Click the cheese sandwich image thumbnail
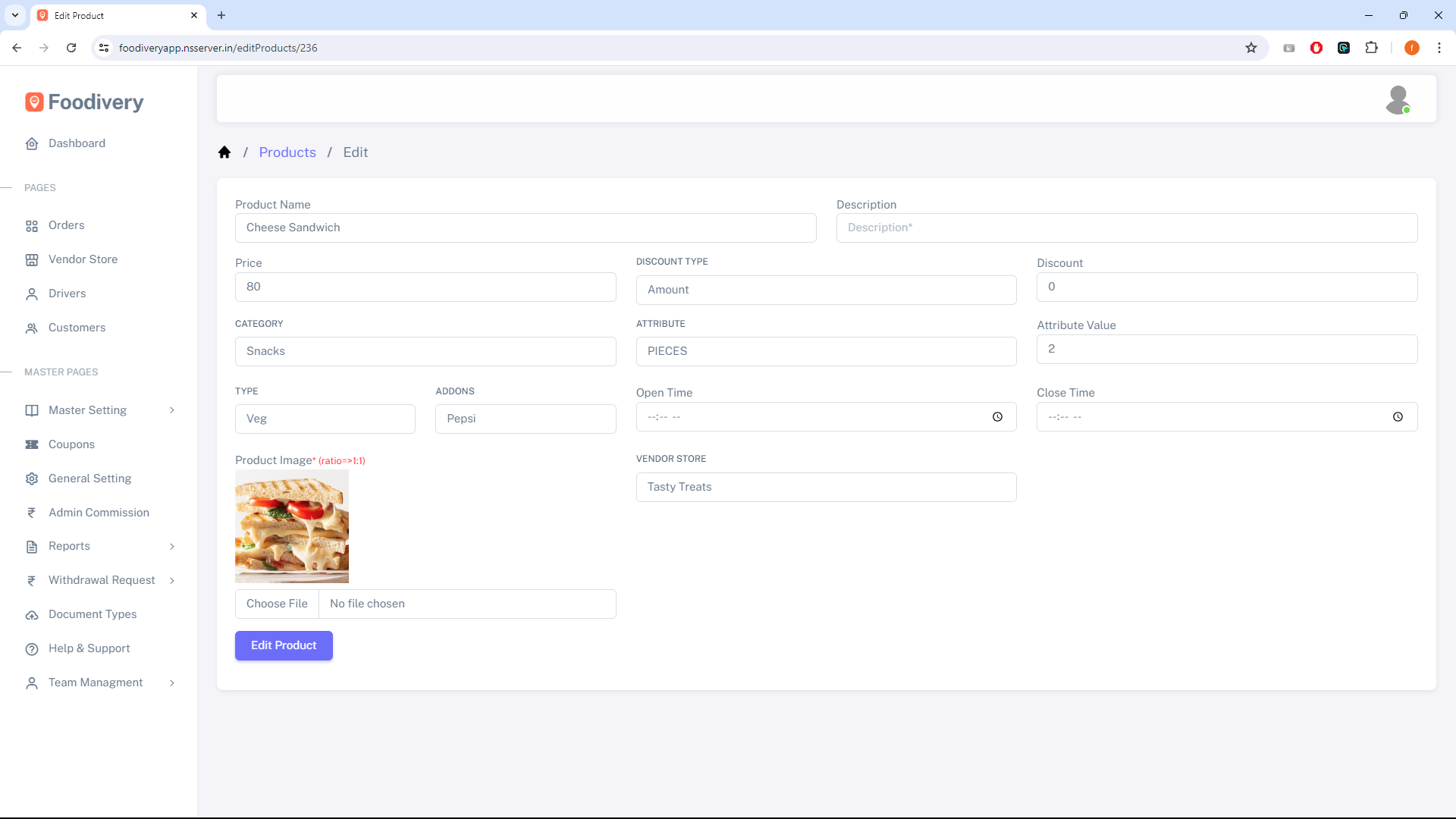Image resolution: width=1456 pixels, height=819 pixels. pos(291,526)
